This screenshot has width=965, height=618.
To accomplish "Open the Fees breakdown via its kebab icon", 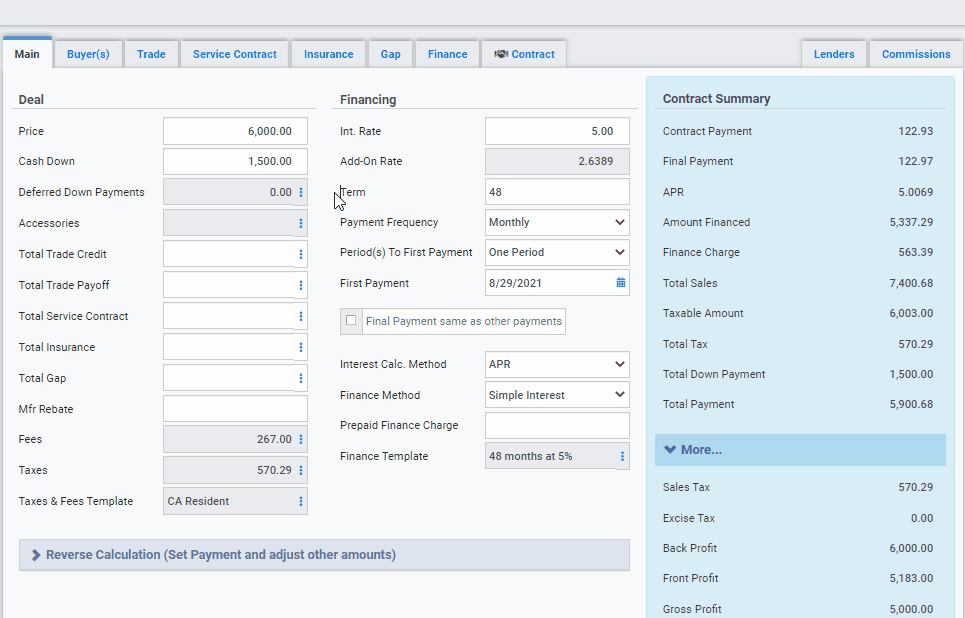I will [301, 439].
